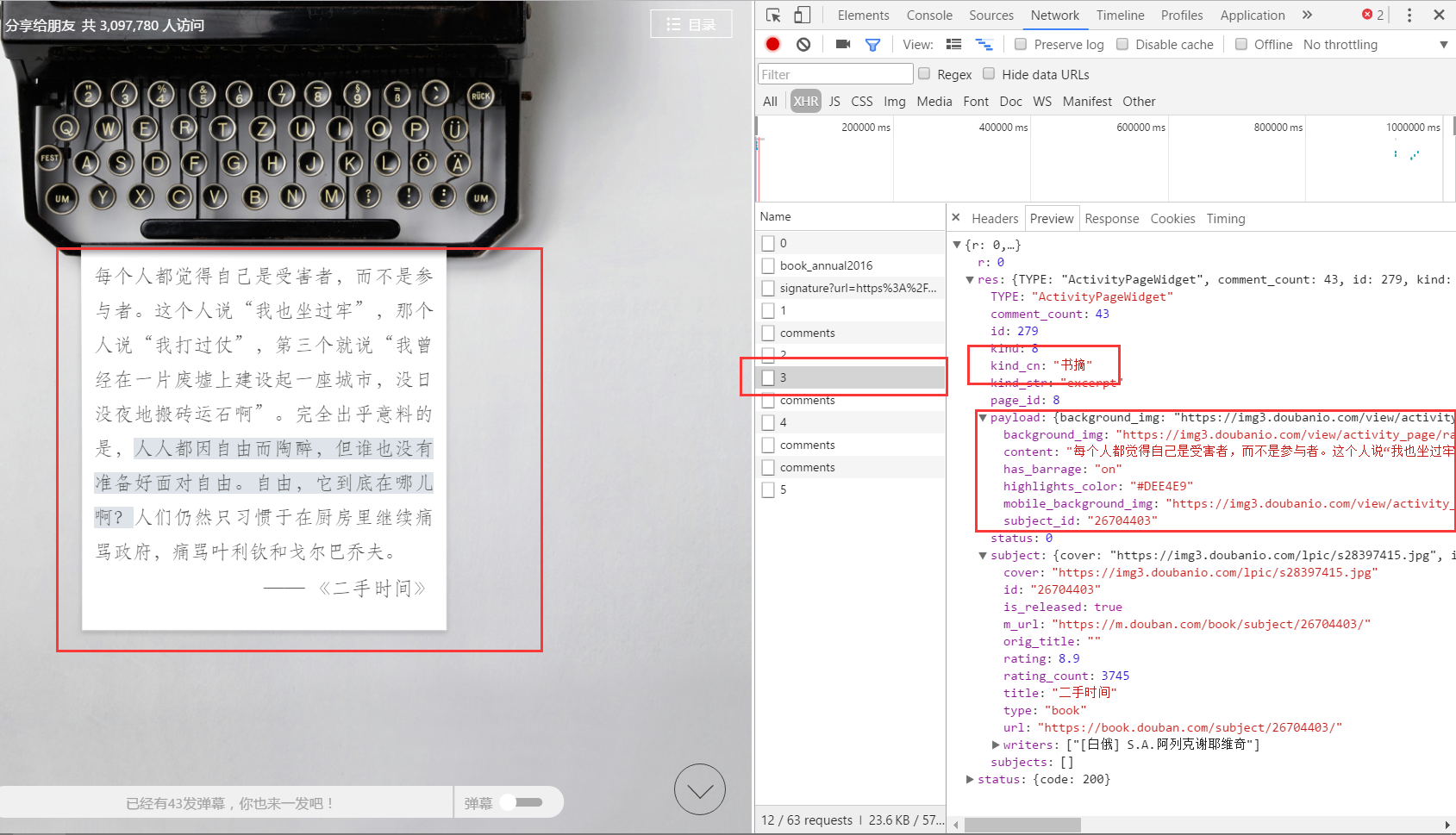The image size is (1456, 835).
Task: Use large request rows view icon
Action: point(953,44)
